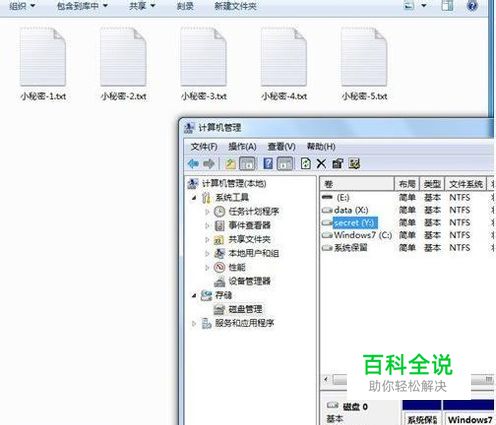
Task: Select 事件查看器 in the tree
Action: point(249,225)
